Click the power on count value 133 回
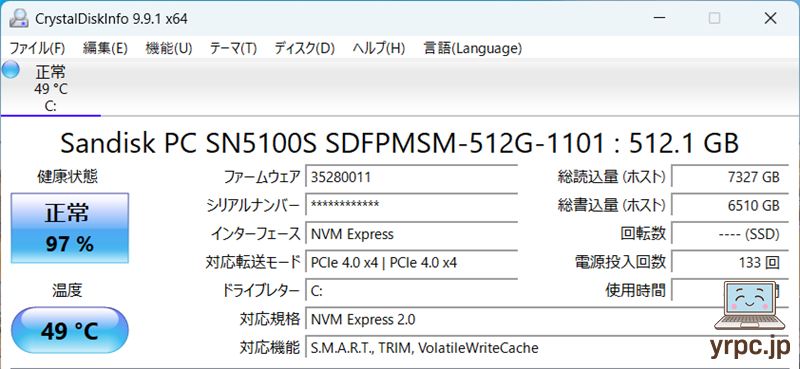Image resolution: width=800 pixels, height=369 pixels. tap(729, 263)
